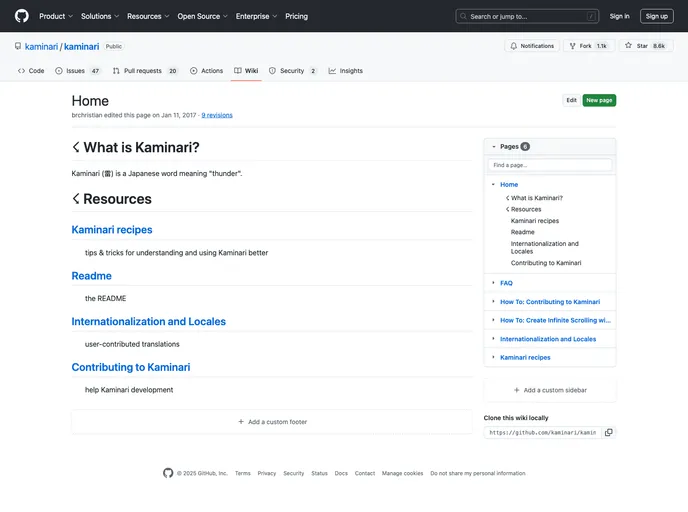
Task: Click the green New page button
Action: pyautogui.click(x=599, y=100)
